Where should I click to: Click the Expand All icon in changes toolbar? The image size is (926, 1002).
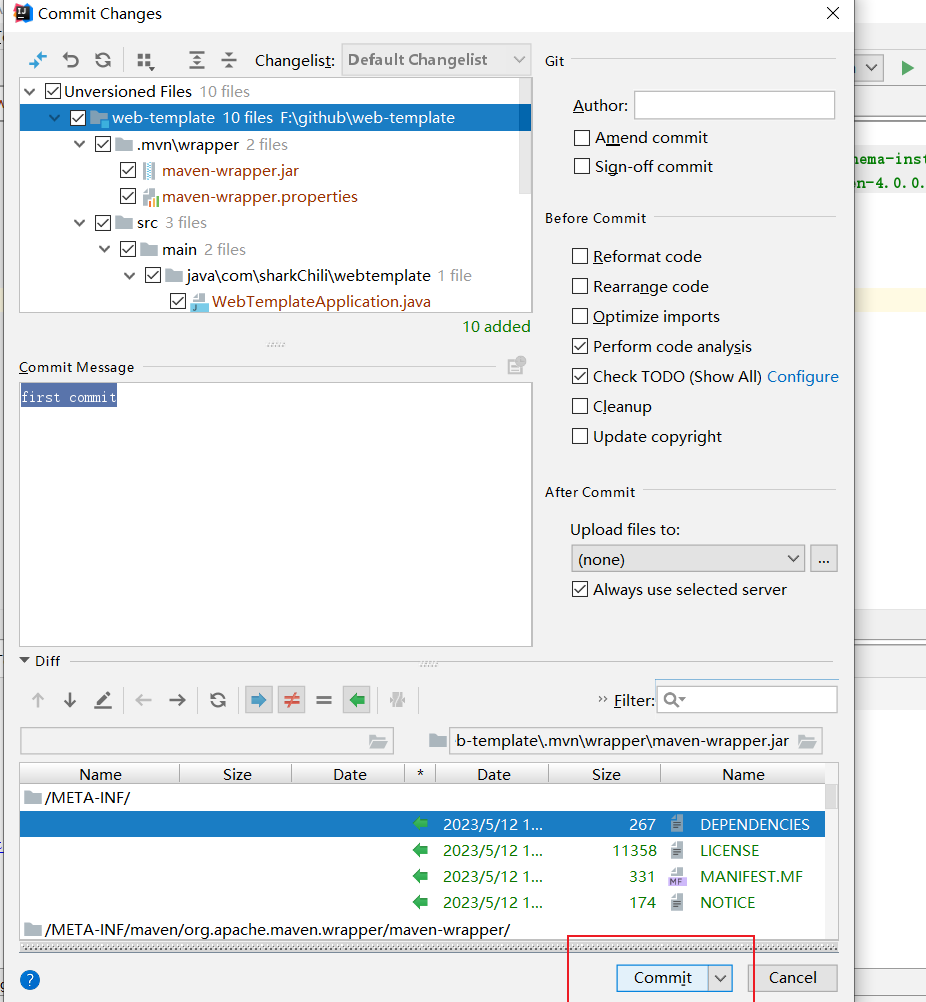click(197, 60)
